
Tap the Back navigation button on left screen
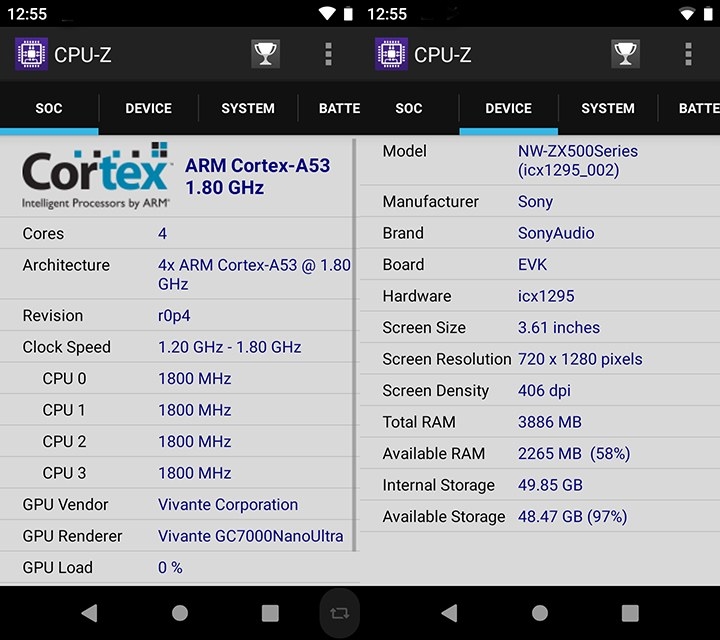pos(90,613)
